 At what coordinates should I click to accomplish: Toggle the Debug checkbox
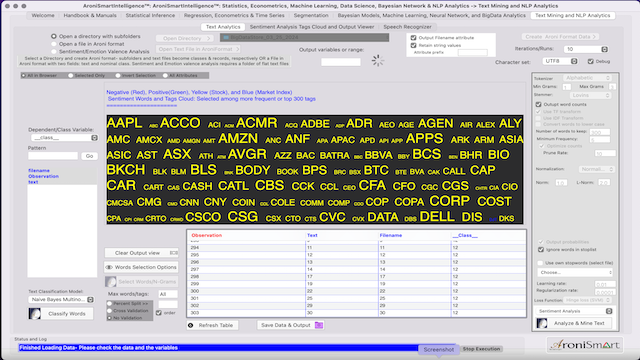pyautogui.click(x=591, y=61)
